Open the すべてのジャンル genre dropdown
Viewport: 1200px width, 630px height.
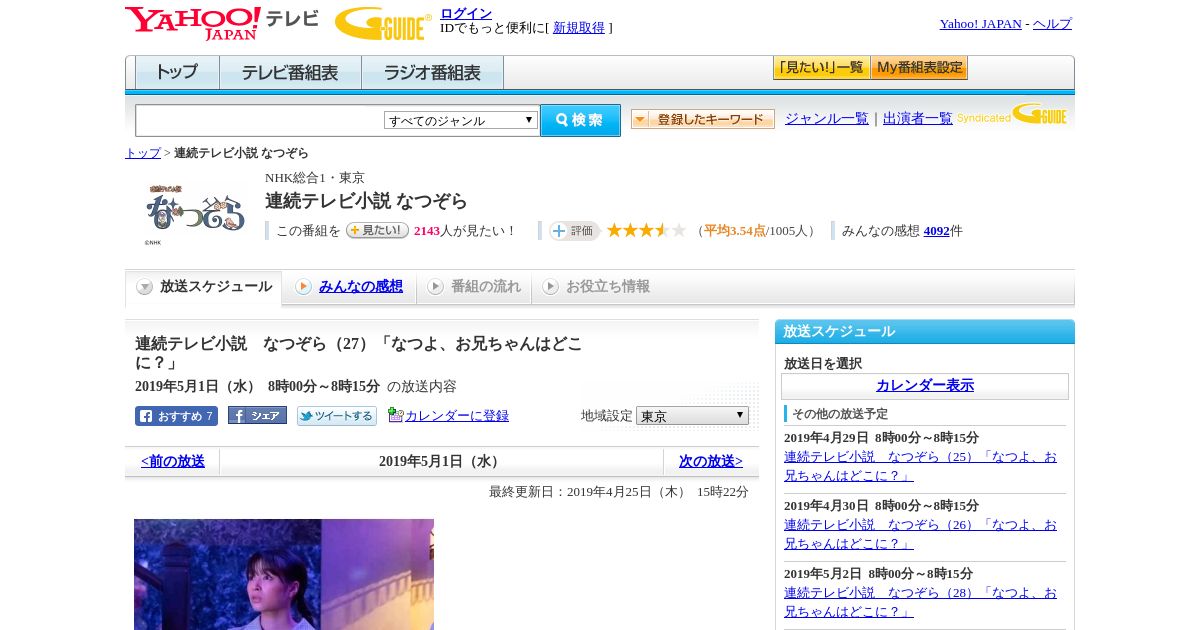pos(461,120)
